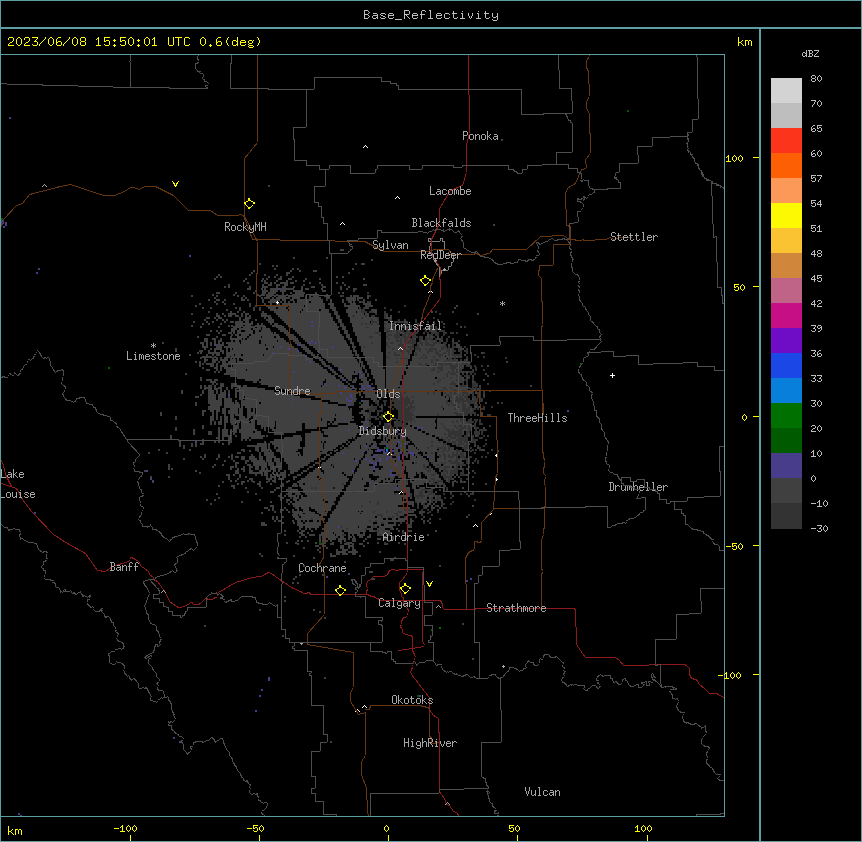Pick the orange 60-57 dBZ legend swatch
This screenshot has height=842, width=862.
(x=786, y=166)
